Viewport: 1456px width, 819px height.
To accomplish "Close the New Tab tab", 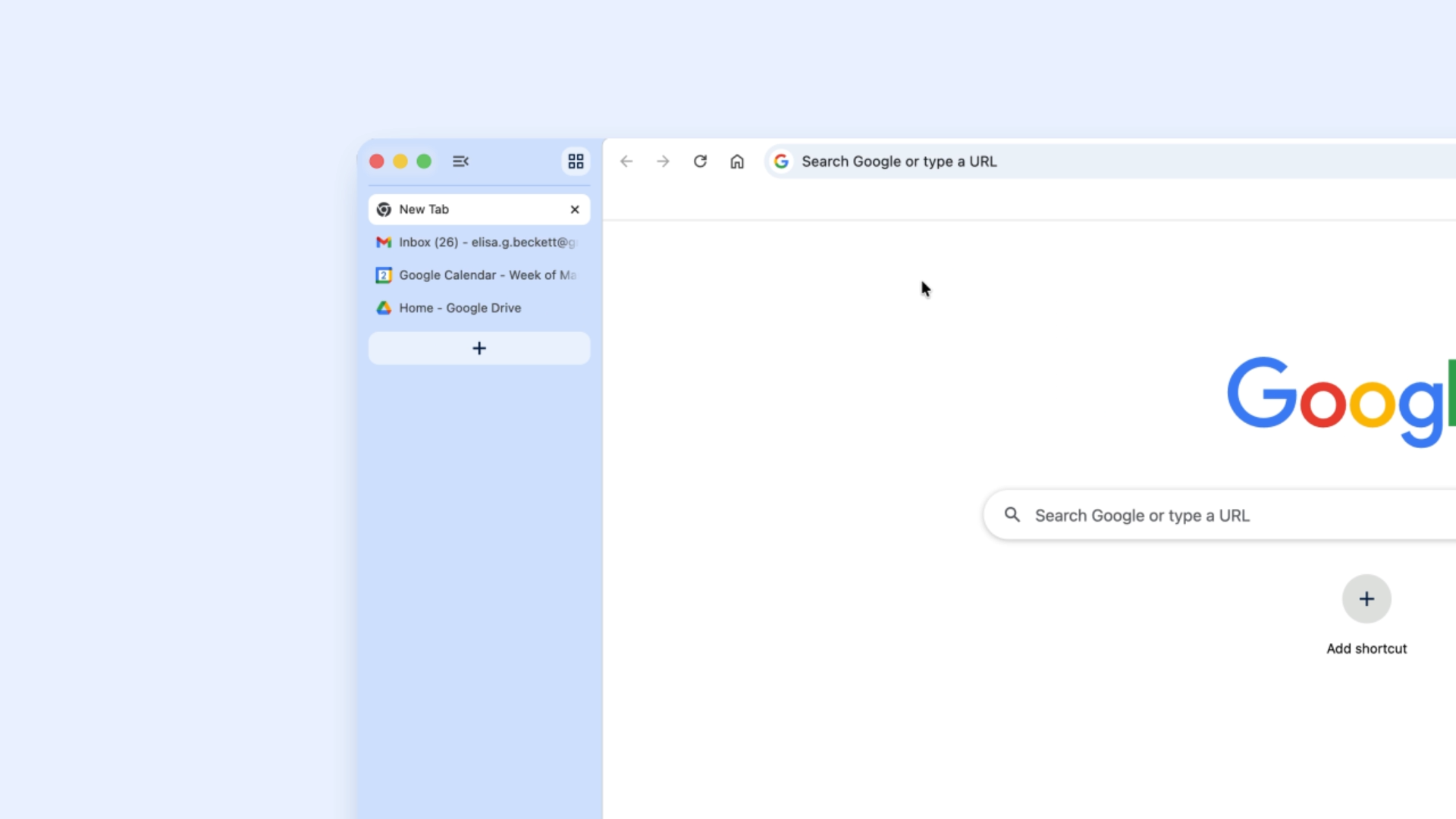I will tap(575, 209).
